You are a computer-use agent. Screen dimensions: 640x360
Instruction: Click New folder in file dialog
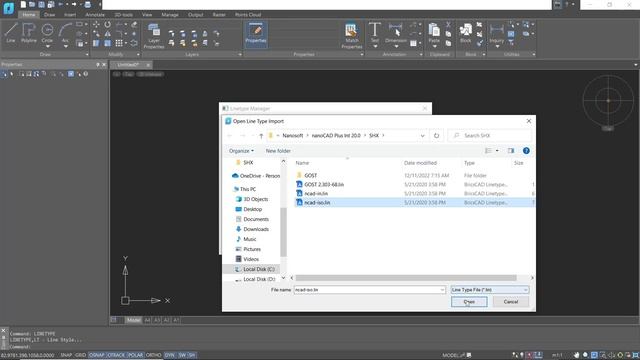coord(278,151)
